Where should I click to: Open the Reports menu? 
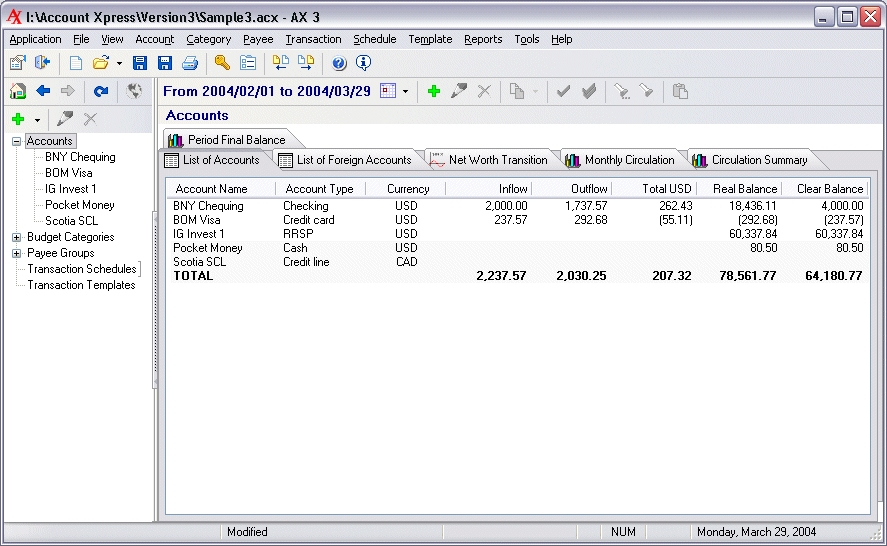click(483, 39)
